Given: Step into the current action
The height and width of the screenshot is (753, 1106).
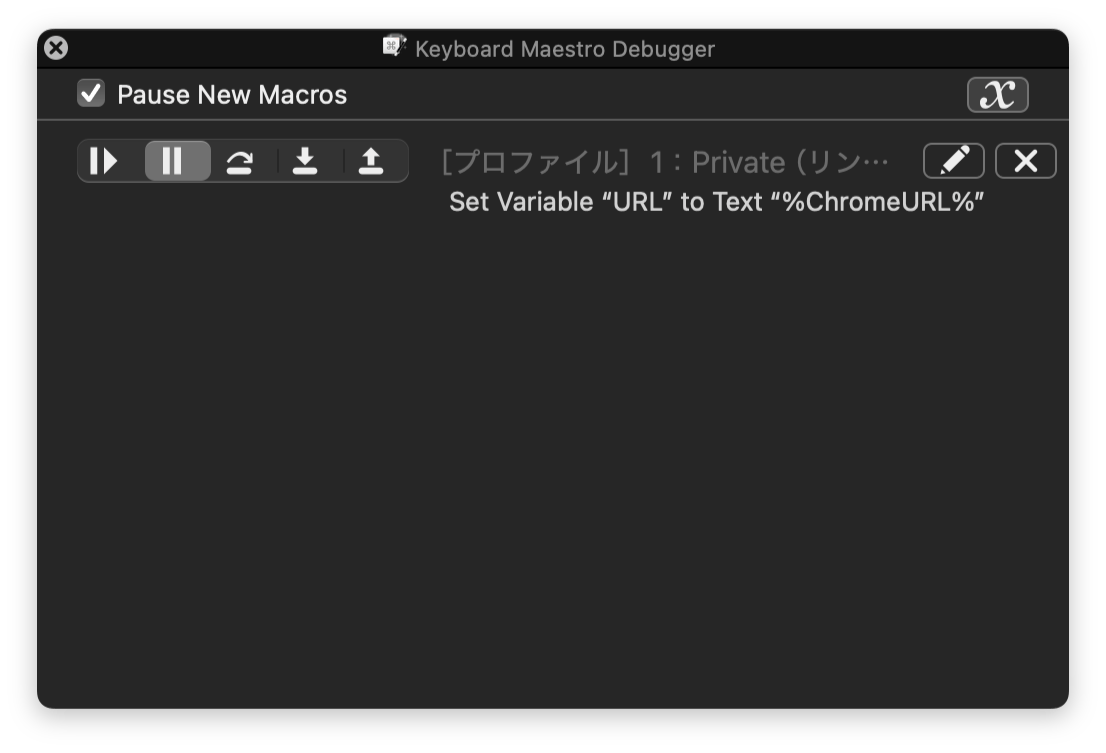Looking at the screenshot, I should click(305, 161).
